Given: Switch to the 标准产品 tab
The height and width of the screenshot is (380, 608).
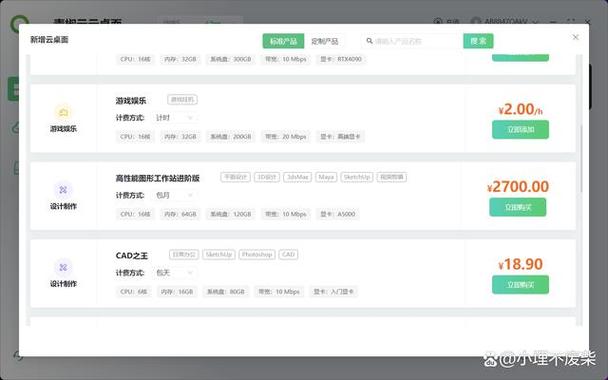Looking at the screenshot, I should 283,41.
